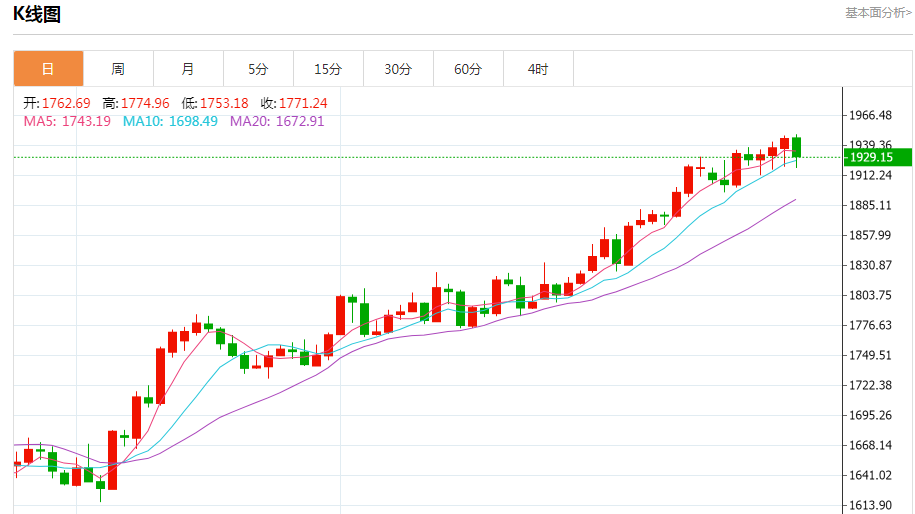Click the MA20 indicator value label
Viewport: 915px width, 514px height.
tap(277, 121)
